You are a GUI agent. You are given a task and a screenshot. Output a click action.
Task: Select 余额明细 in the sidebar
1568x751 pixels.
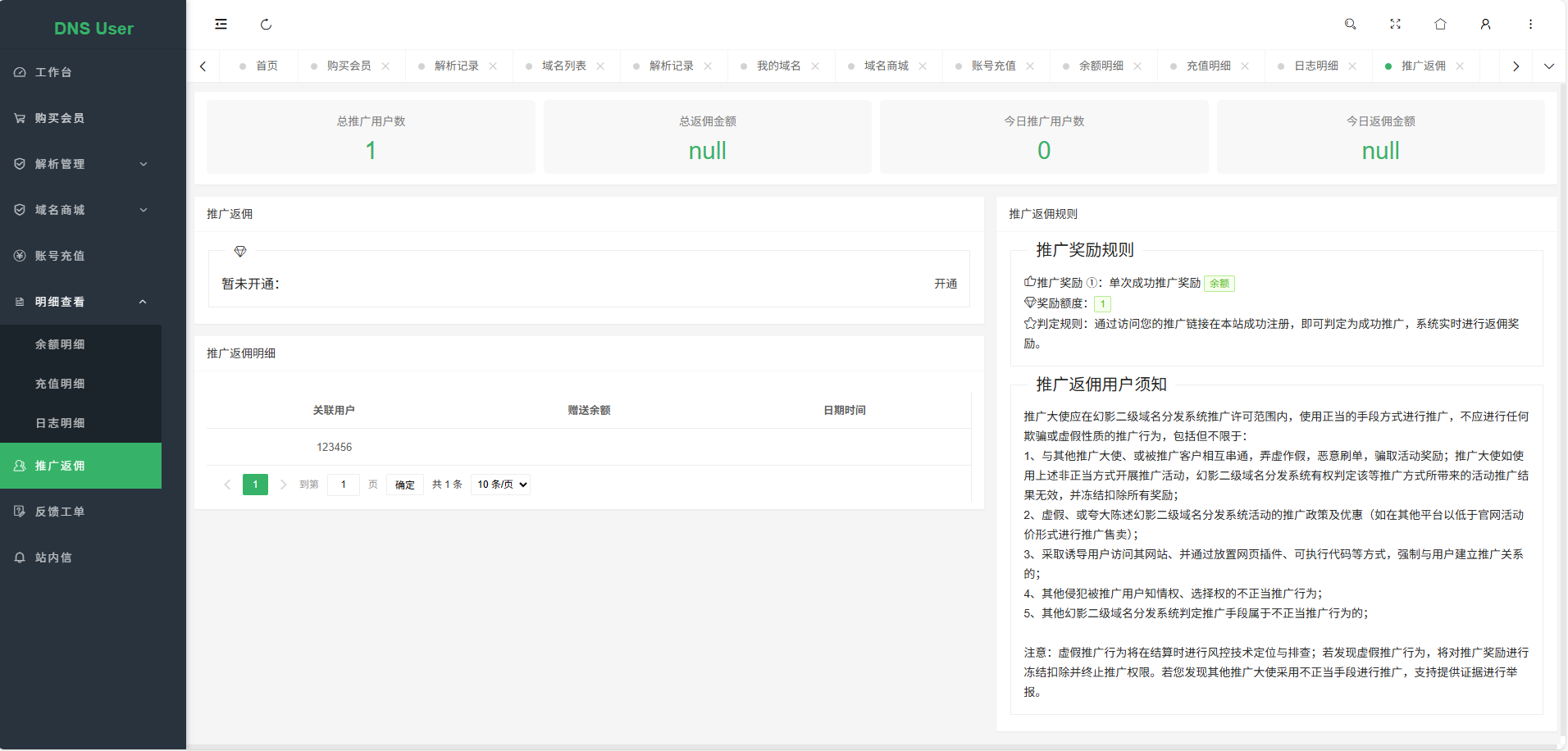[60, 344]
